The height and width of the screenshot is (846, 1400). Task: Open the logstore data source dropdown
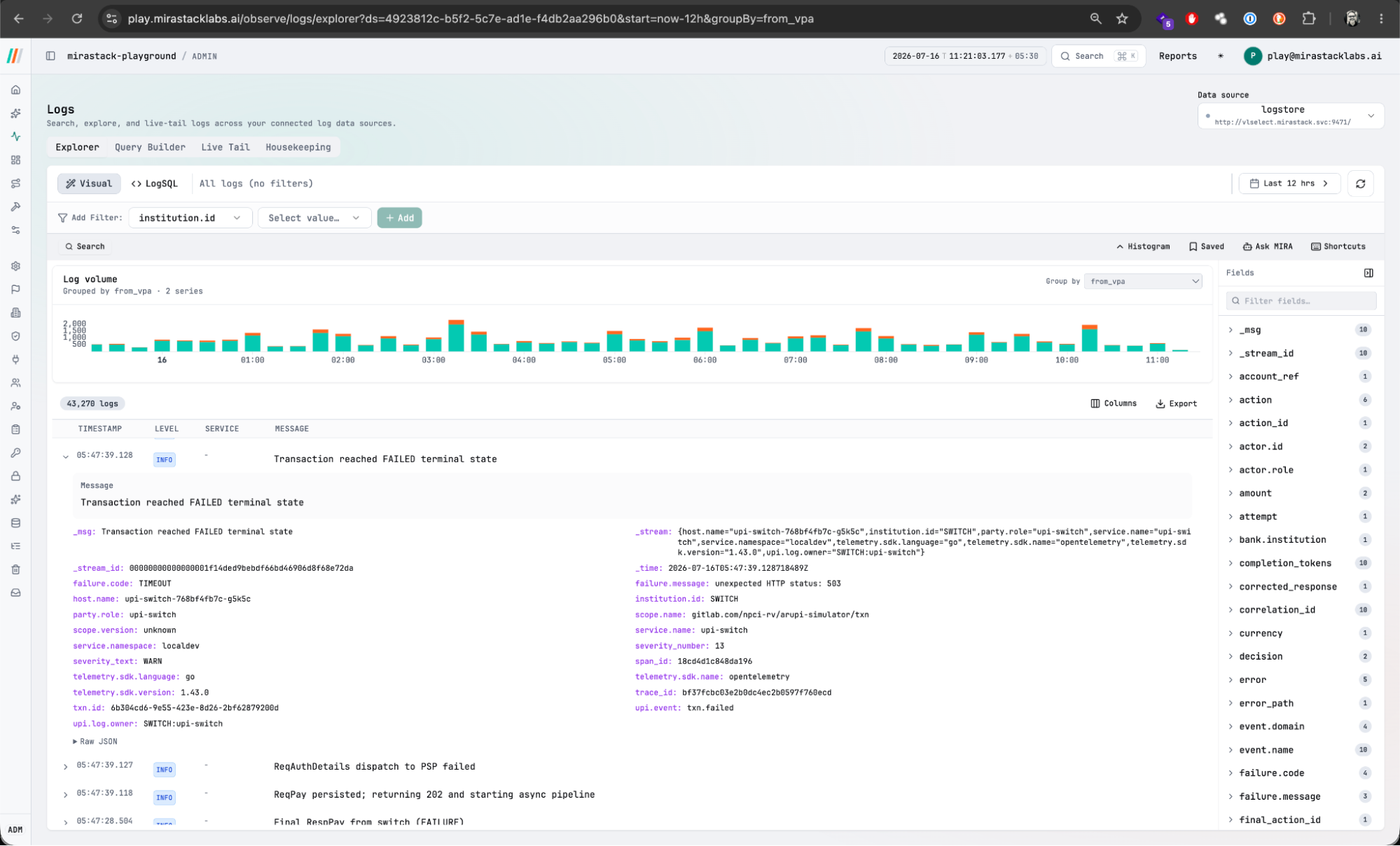[x=1290, y=116]
